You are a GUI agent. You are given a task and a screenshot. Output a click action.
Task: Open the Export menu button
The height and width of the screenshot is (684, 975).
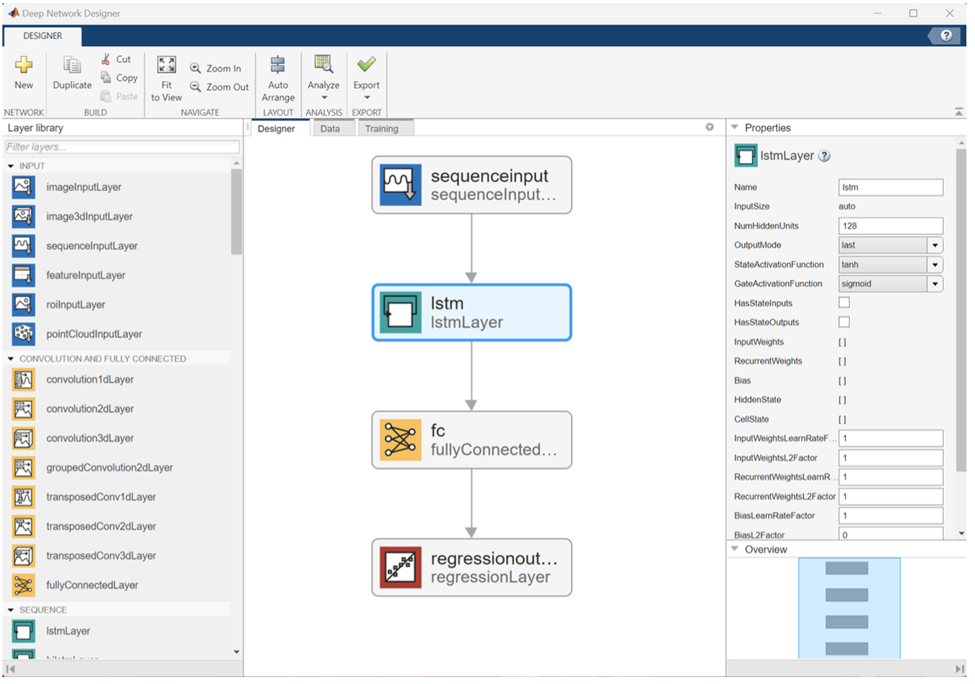tap(366, 75)
